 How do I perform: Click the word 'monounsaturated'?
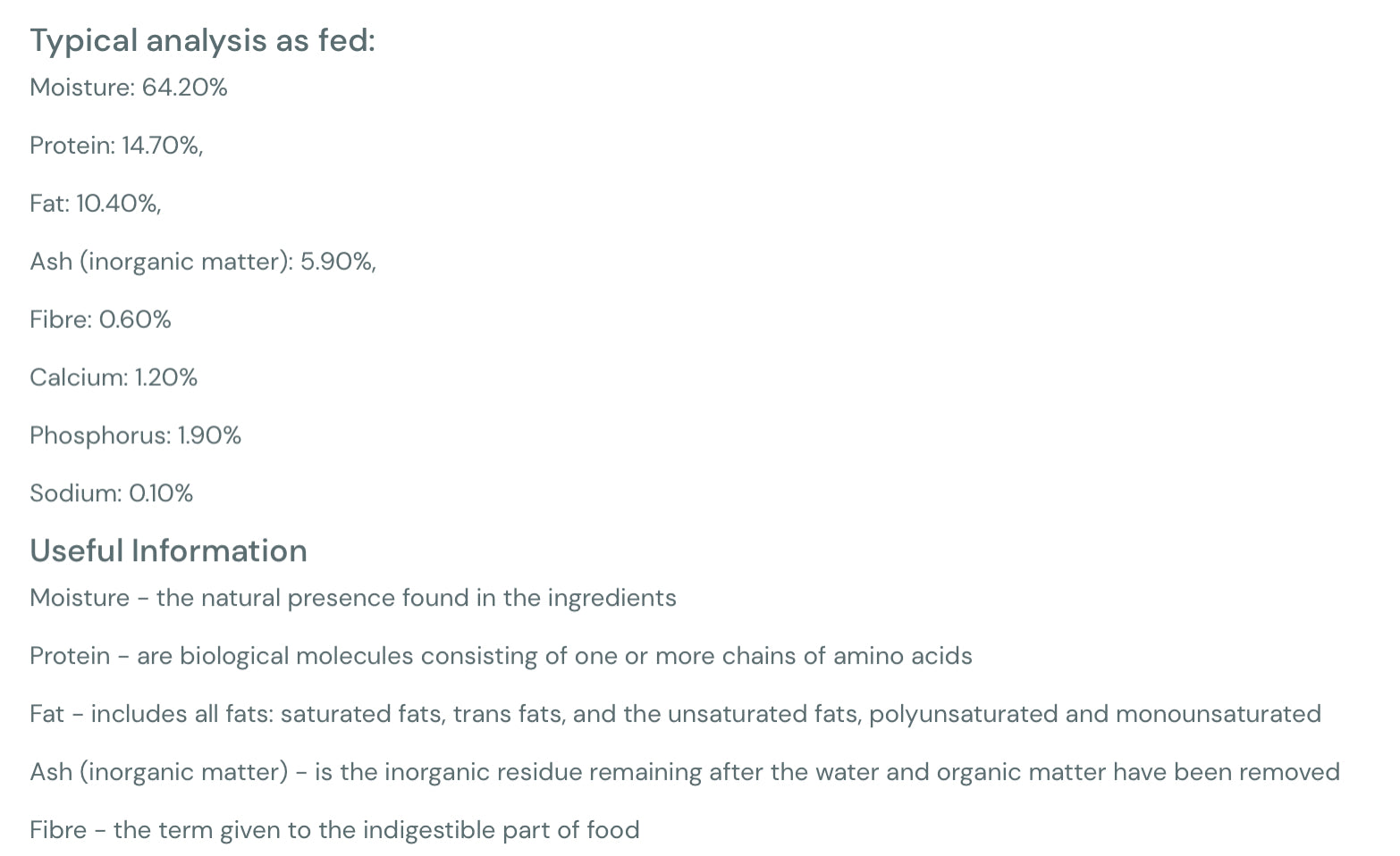pos(1219,714)
